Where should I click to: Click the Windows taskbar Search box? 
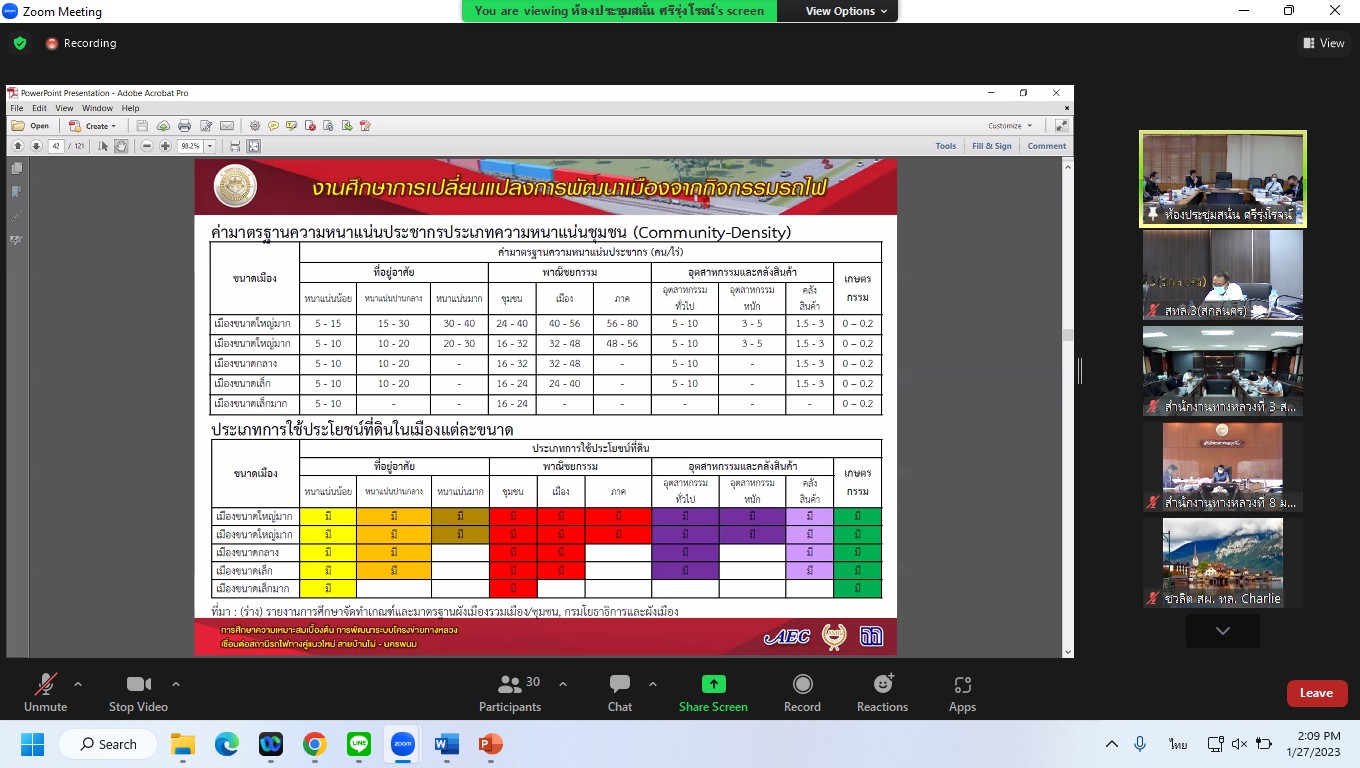[108, 744]
